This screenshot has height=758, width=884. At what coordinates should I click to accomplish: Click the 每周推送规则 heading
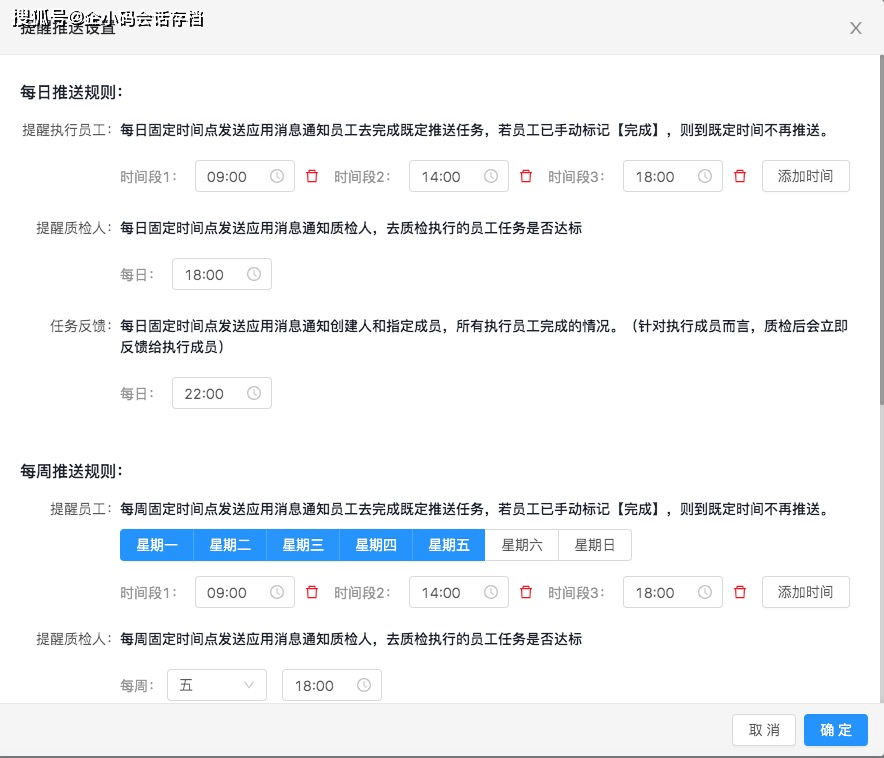[72, 471]
